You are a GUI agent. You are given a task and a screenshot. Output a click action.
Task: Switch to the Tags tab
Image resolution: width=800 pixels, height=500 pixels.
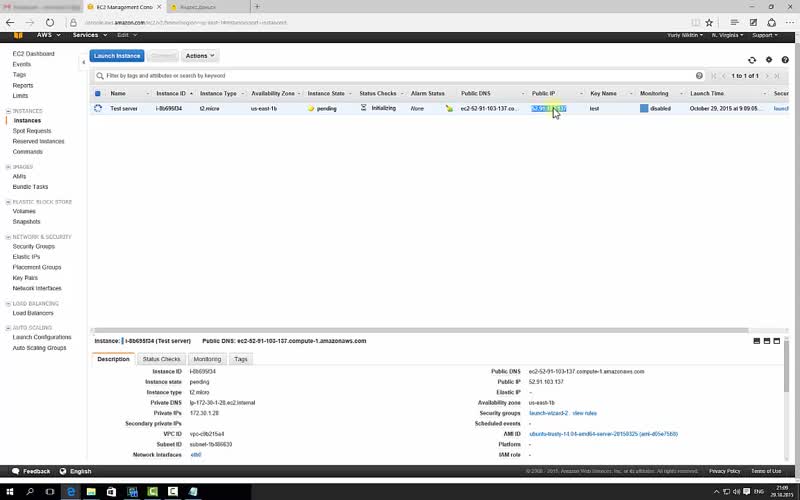tap(241, 359)
